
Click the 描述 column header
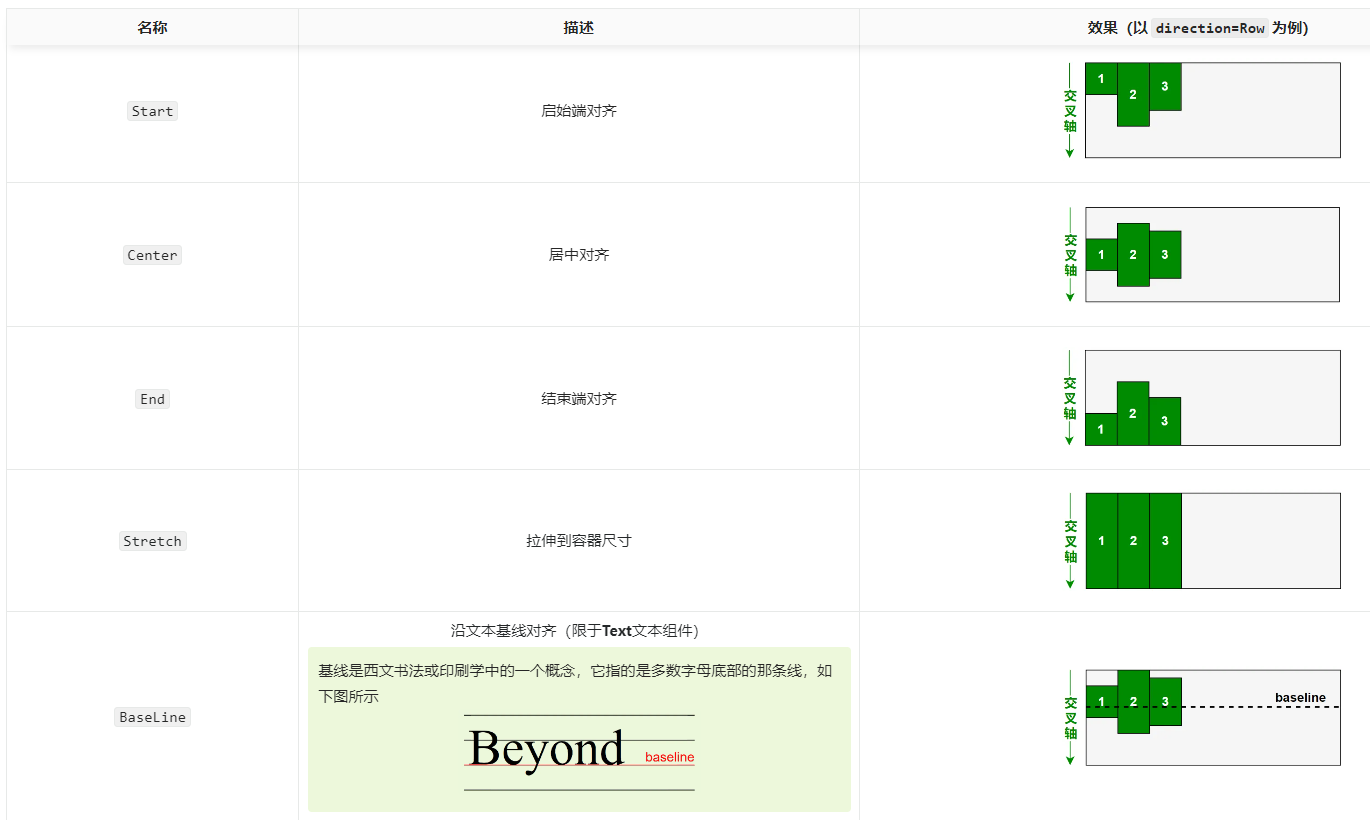coord(578,28)
